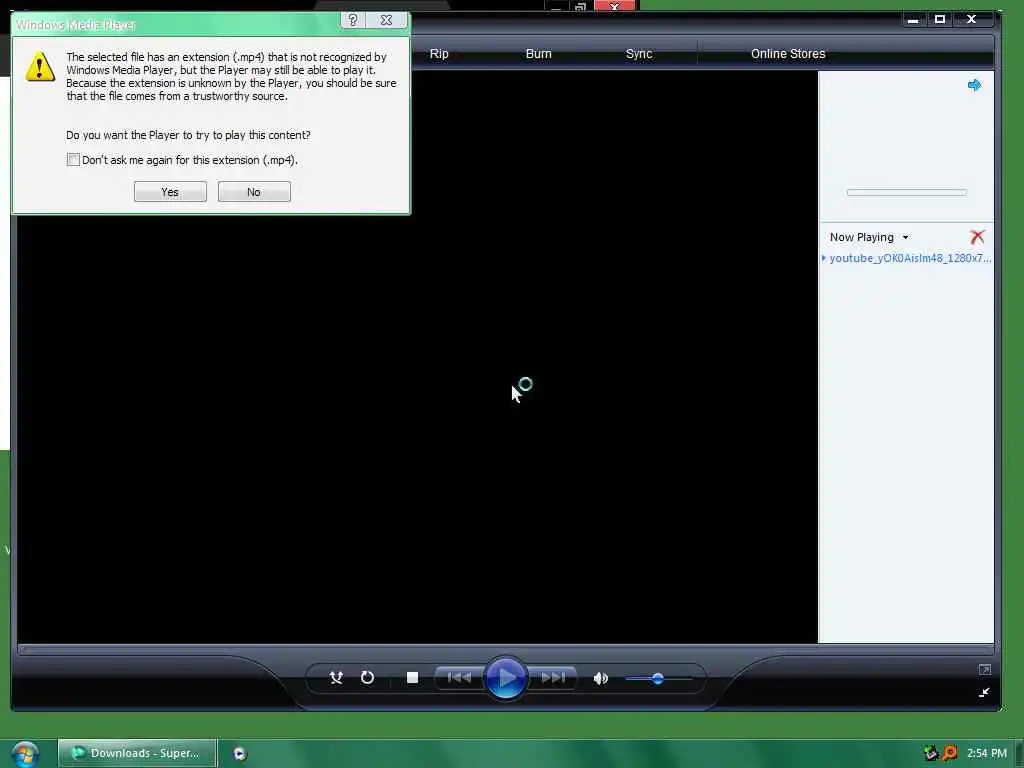Minimize the Media Player window
1024x768 pixels.
(x=913, y=20)
